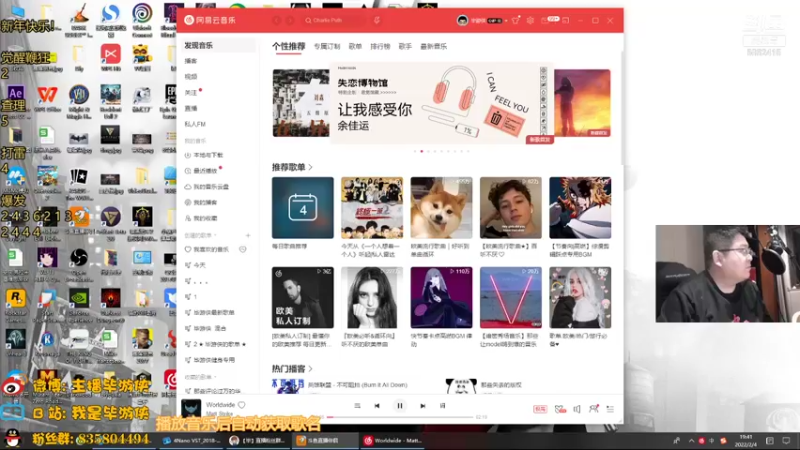The width and height of the screenshot is (800, 450).
Task: Mute the player volume speaker icon
Action: click(577, 409)
